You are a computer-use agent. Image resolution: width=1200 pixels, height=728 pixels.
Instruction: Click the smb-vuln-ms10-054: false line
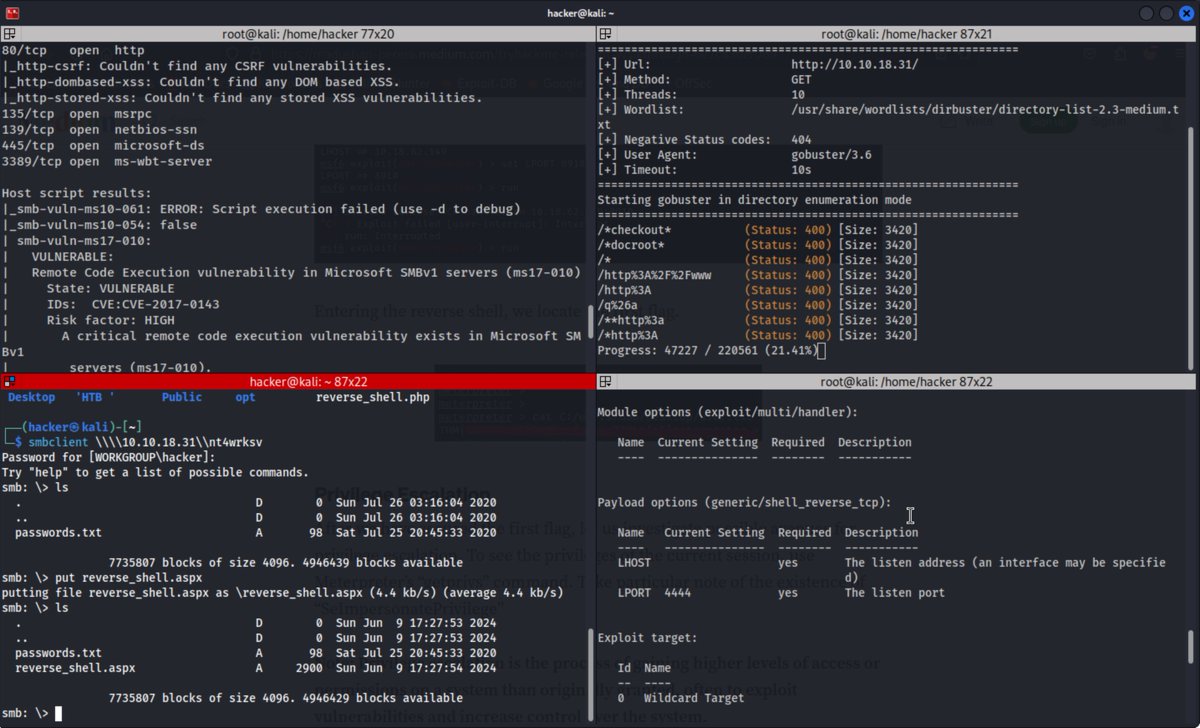[x=101, y=225]
